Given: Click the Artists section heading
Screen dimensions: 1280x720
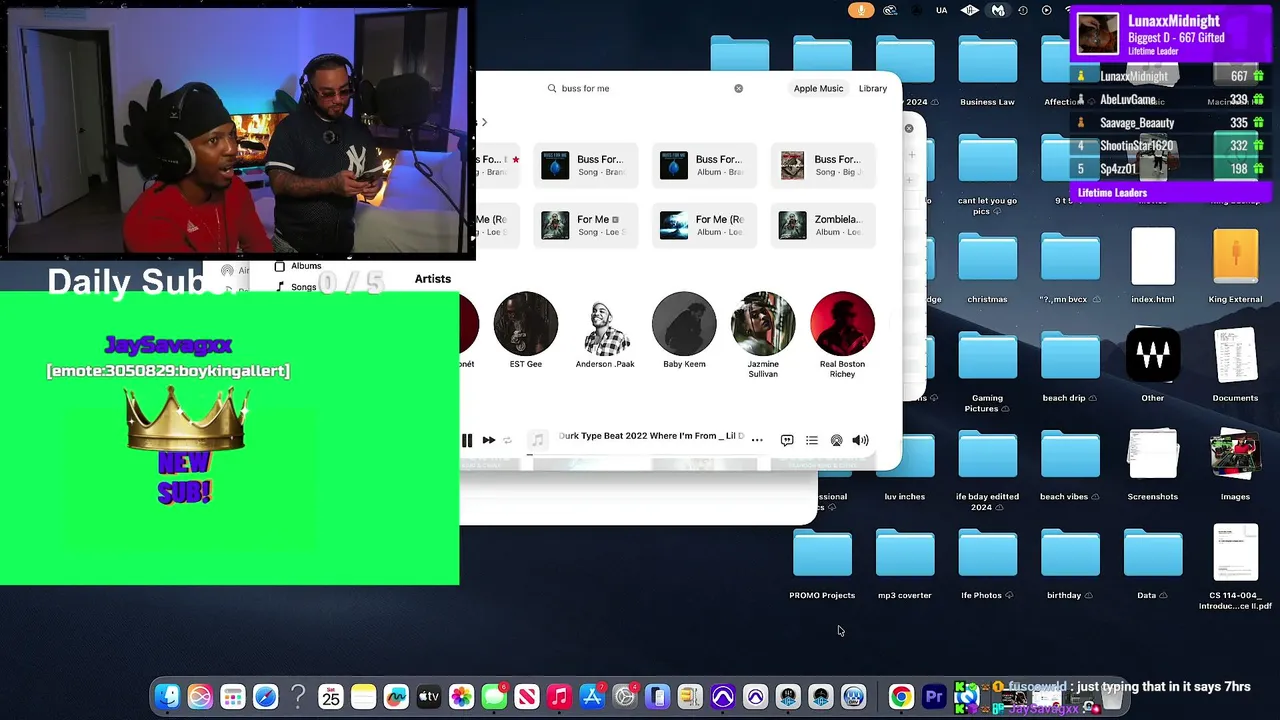Looking at the screenshot, I should [x=433, y=279].
